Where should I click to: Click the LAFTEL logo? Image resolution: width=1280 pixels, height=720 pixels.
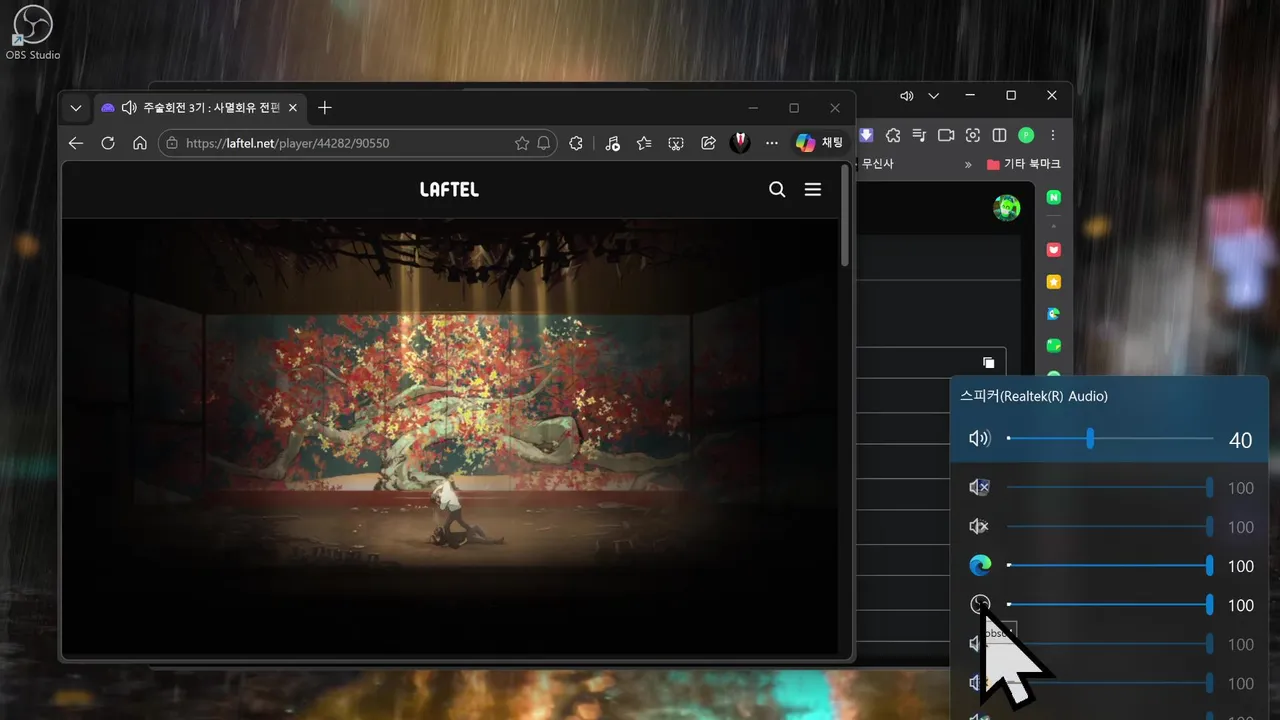pyautogui.click(x=449, y=189)
